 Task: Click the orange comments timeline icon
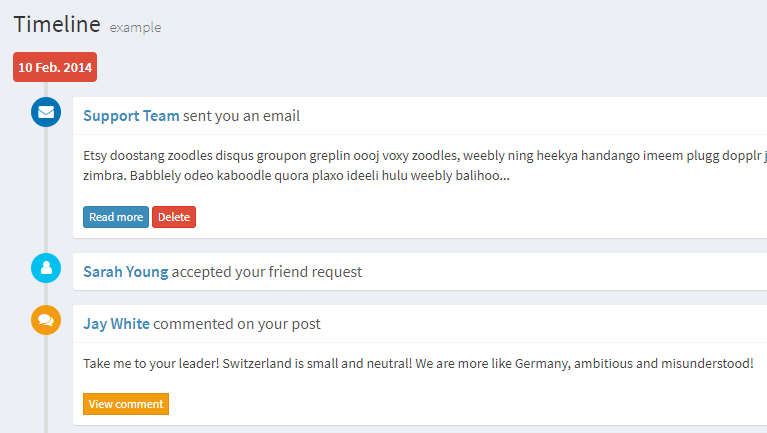tap(46, 320)
